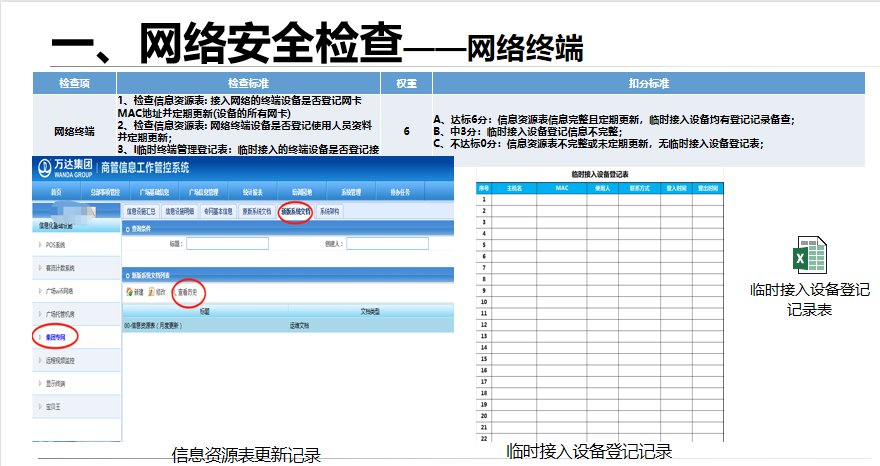Click the 检查标准 header cell
This screenshot has height=466, width=880.
(x=248, y=83)
